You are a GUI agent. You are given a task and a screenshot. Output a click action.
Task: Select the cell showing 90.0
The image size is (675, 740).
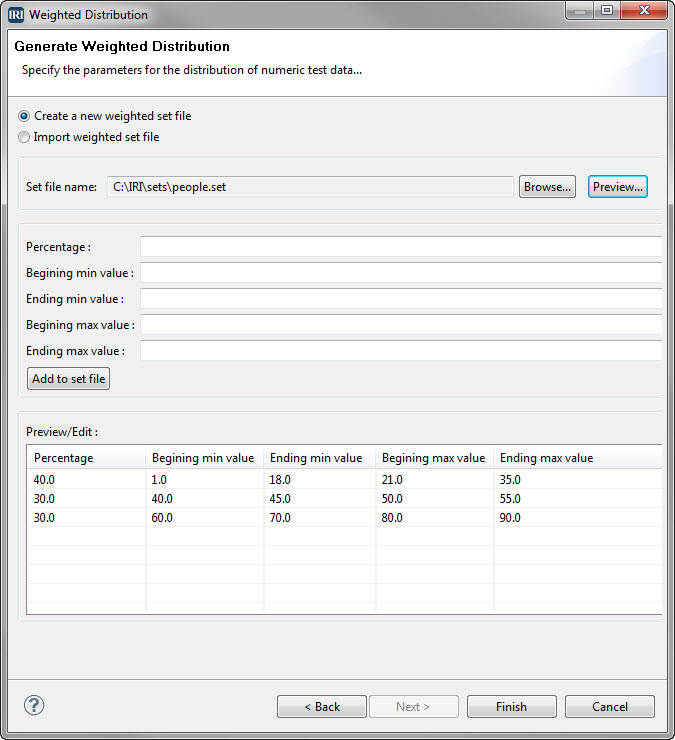pyautogui.click(x=510, y=518)
